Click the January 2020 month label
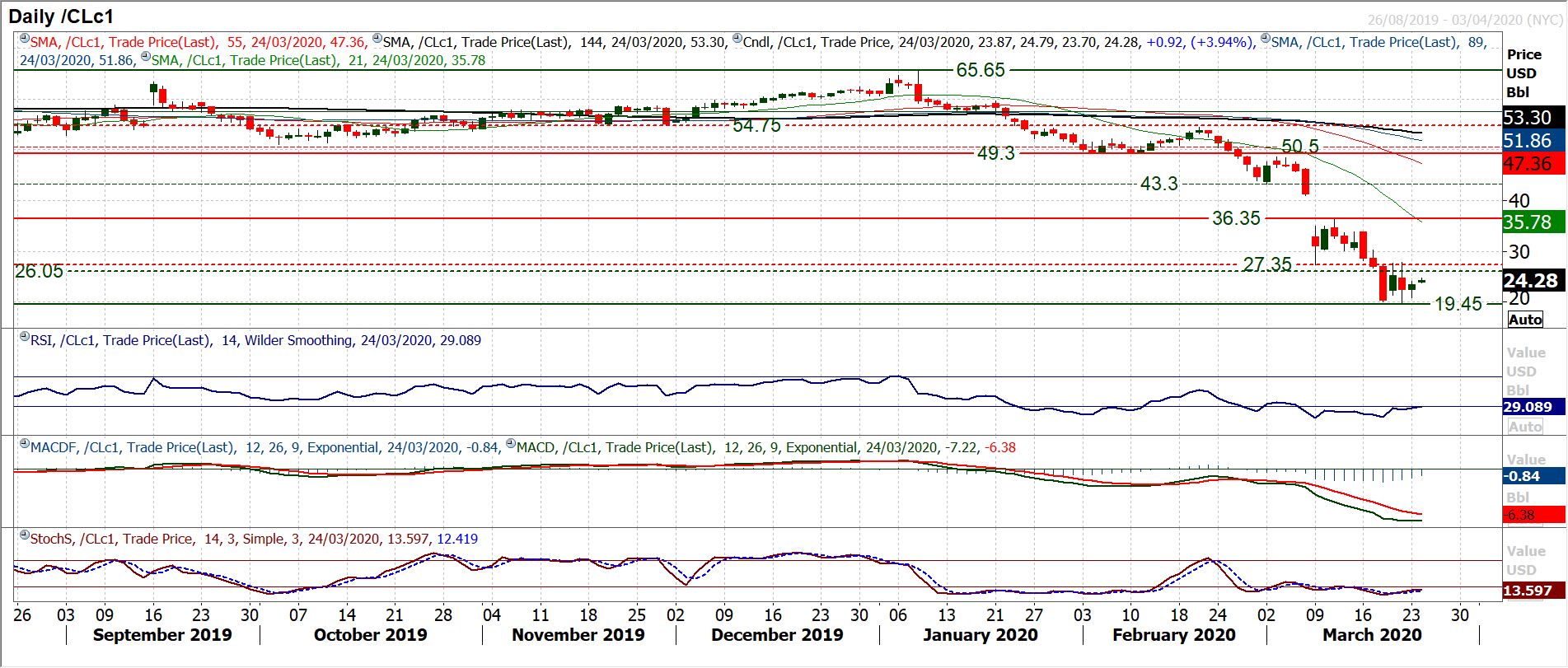This screenshot has height=668, width=1568. click(x=980, y=635)
